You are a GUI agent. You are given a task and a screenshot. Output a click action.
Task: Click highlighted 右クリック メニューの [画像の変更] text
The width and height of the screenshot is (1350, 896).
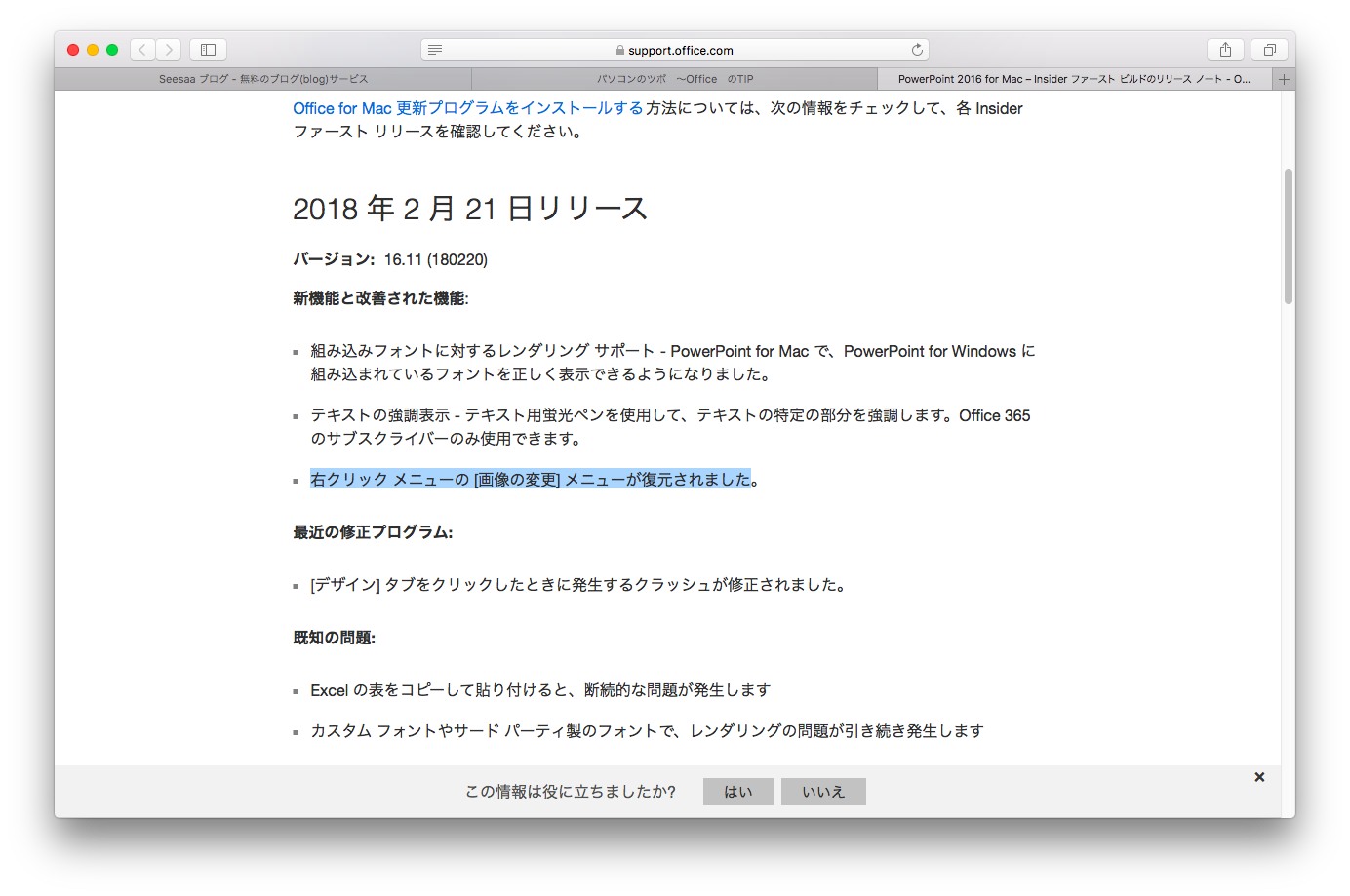pos(531,480)
